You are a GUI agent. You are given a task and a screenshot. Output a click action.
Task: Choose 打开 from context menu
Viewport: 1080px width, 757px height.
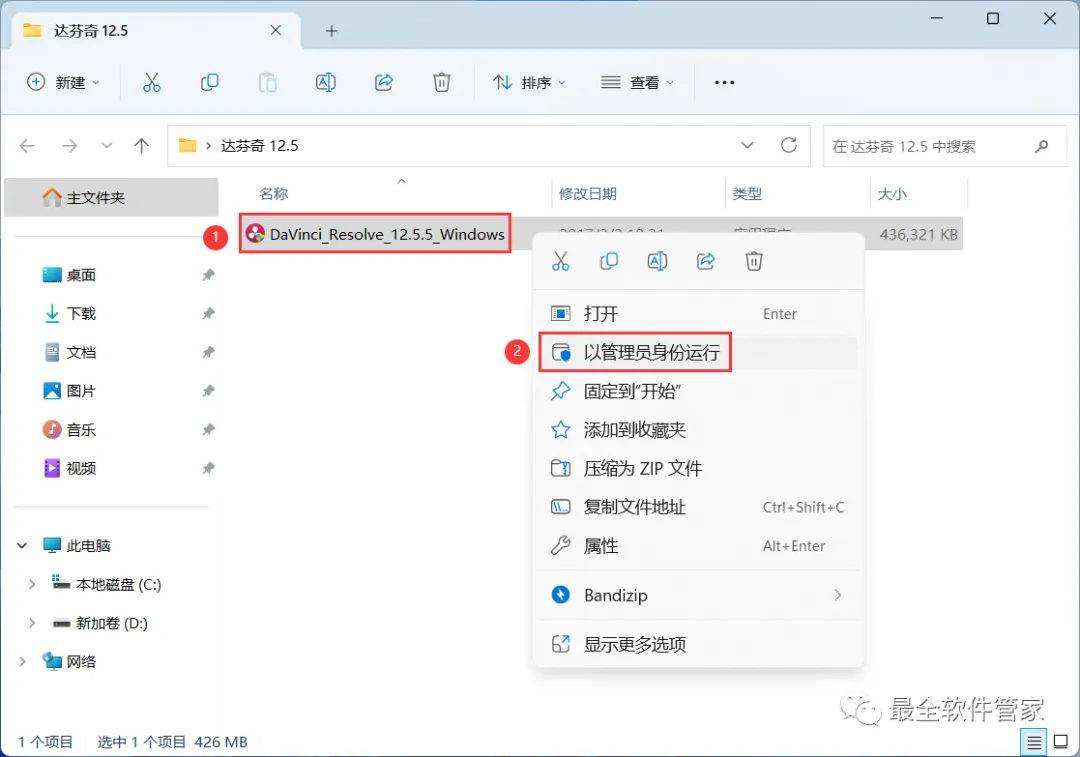pos(698,314)
